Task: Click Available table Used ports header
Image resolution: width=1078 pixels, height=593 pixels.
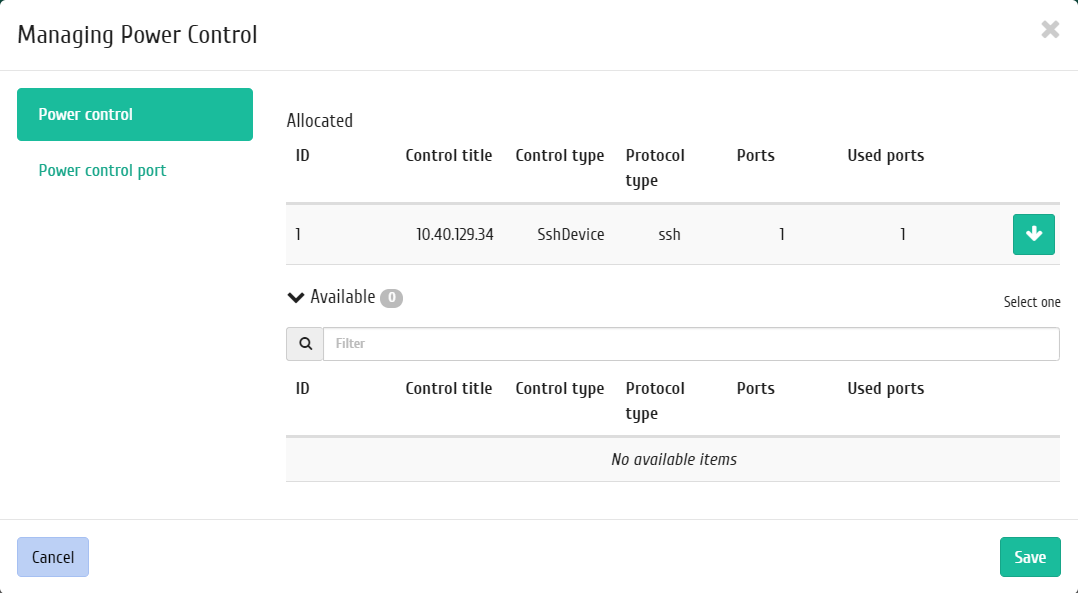Action: tap(886, 388)
